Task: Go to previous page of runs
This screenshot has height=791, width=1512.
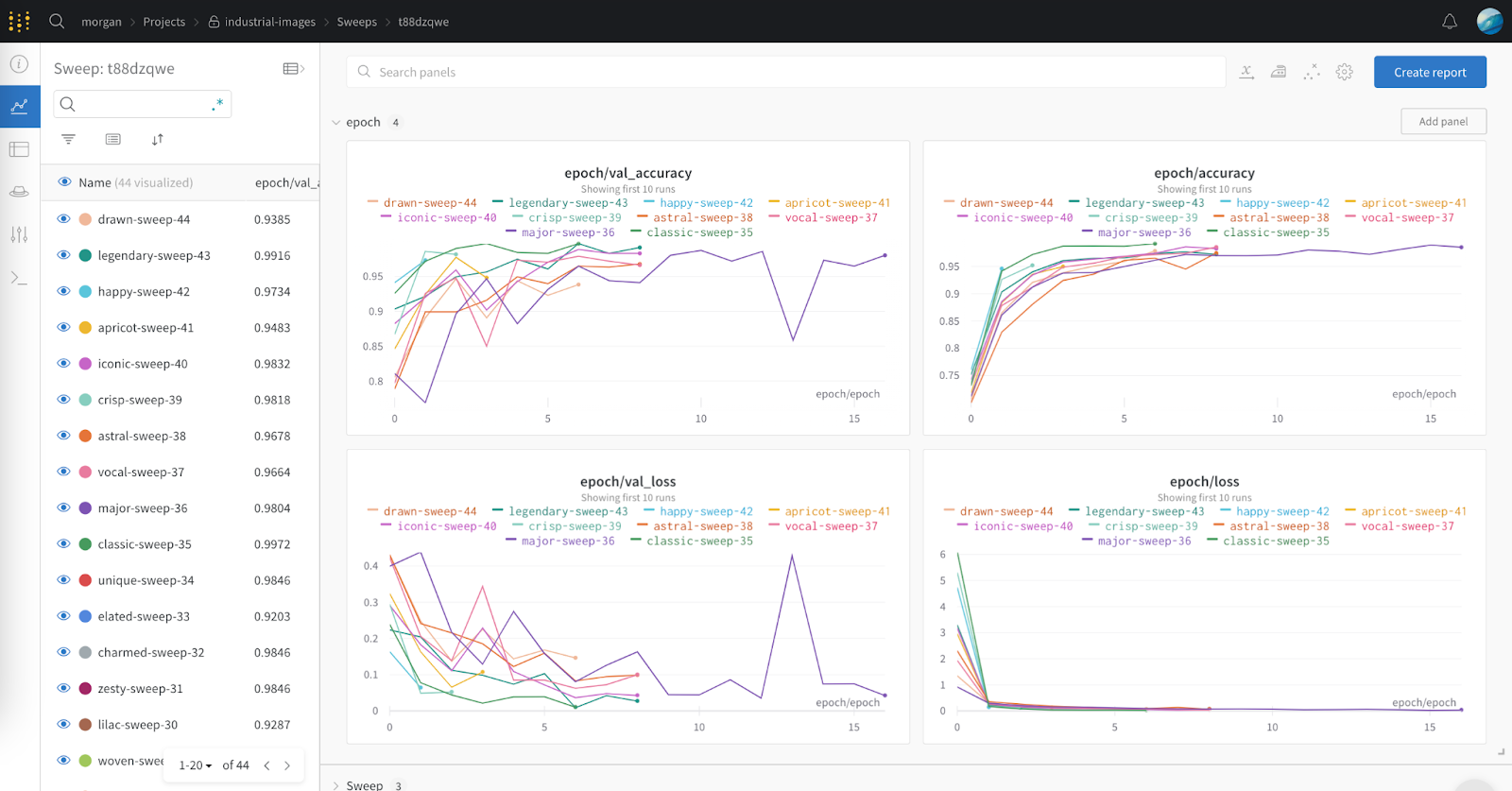Action: pos(266,765)
